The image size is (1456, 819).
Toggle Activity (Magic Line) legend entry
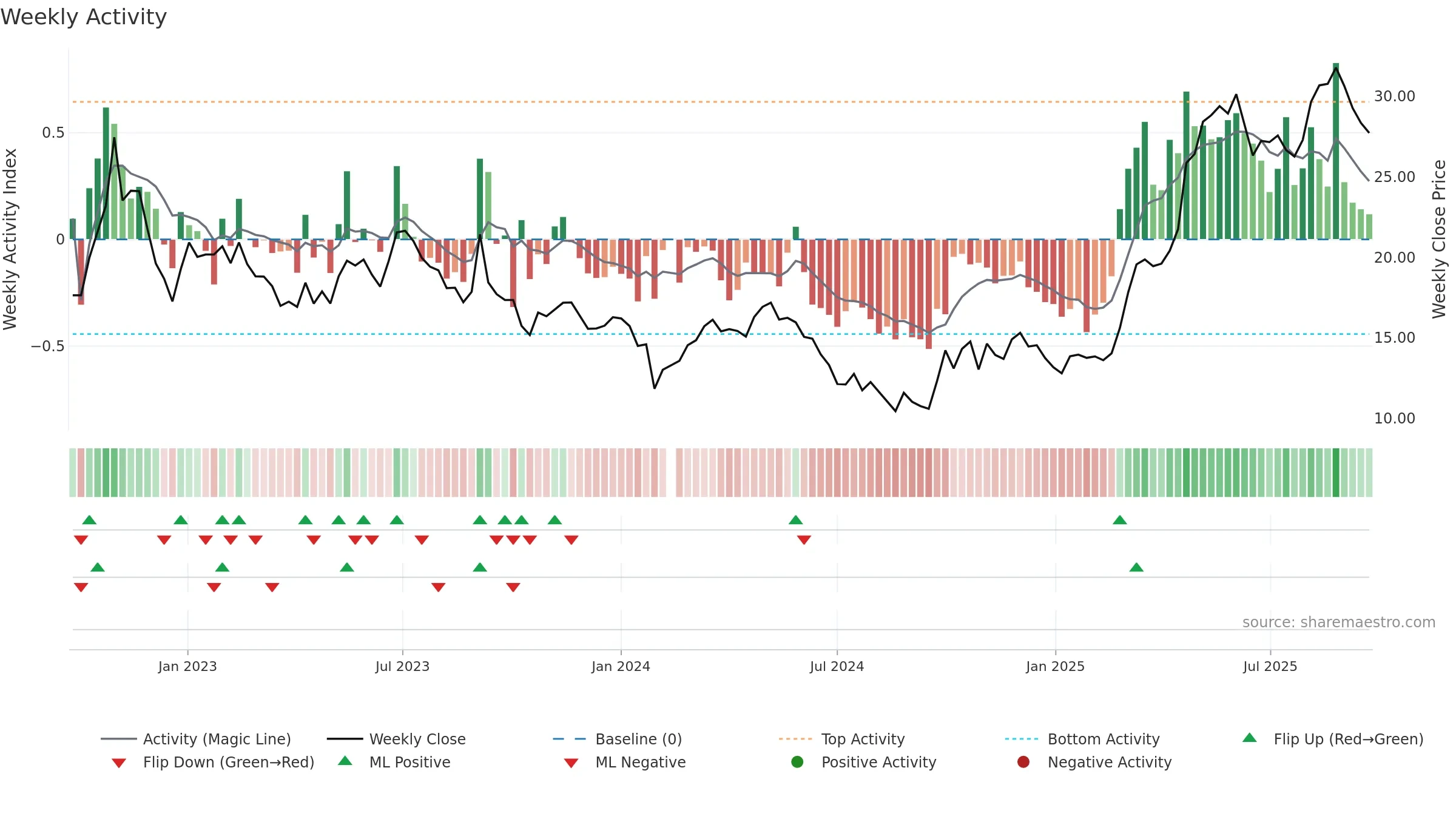(196, 739)
